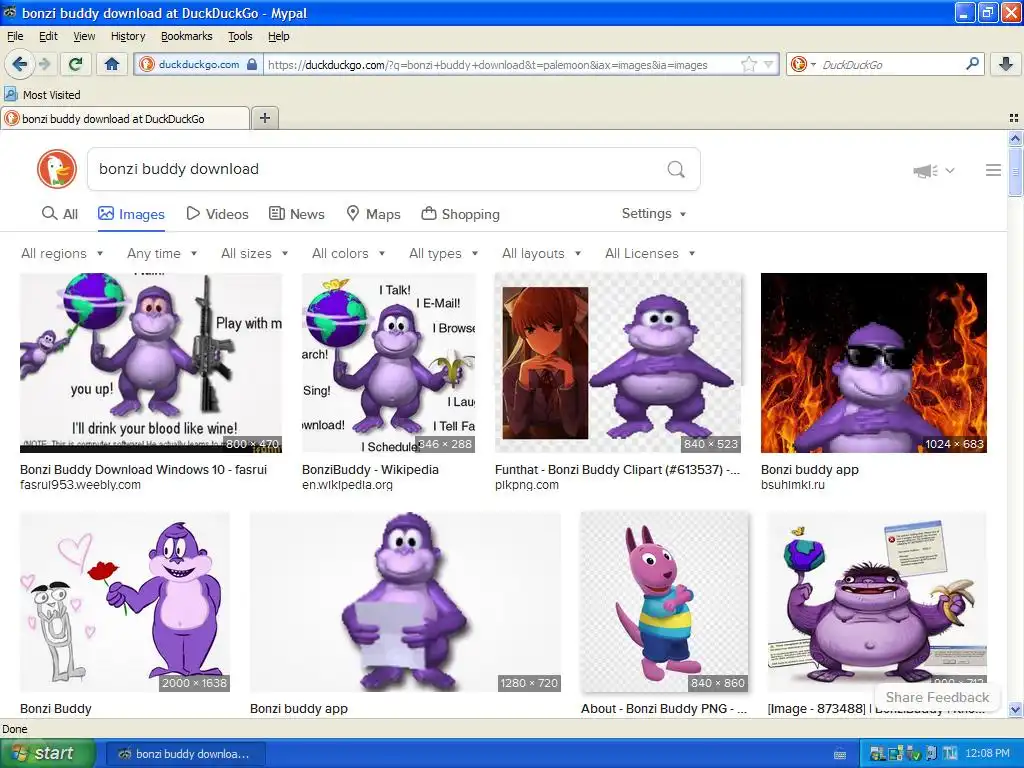The image size is (1024, 768).
Task: Expand the Any time filter
Action: click(162, 253)
